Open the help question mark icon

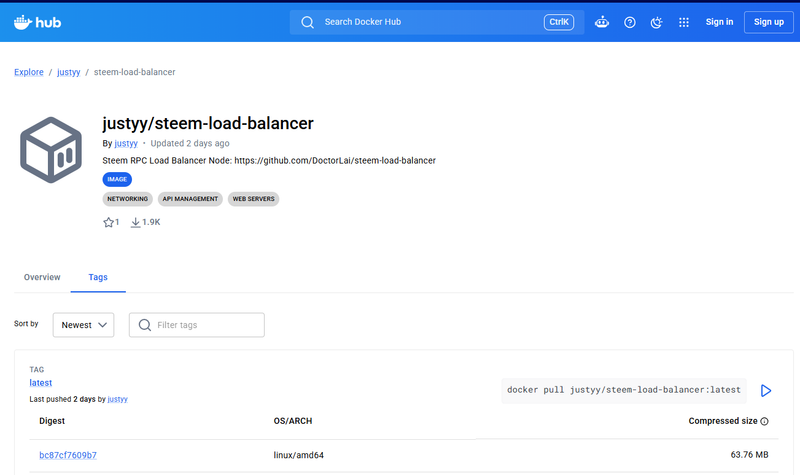[630, 22]
